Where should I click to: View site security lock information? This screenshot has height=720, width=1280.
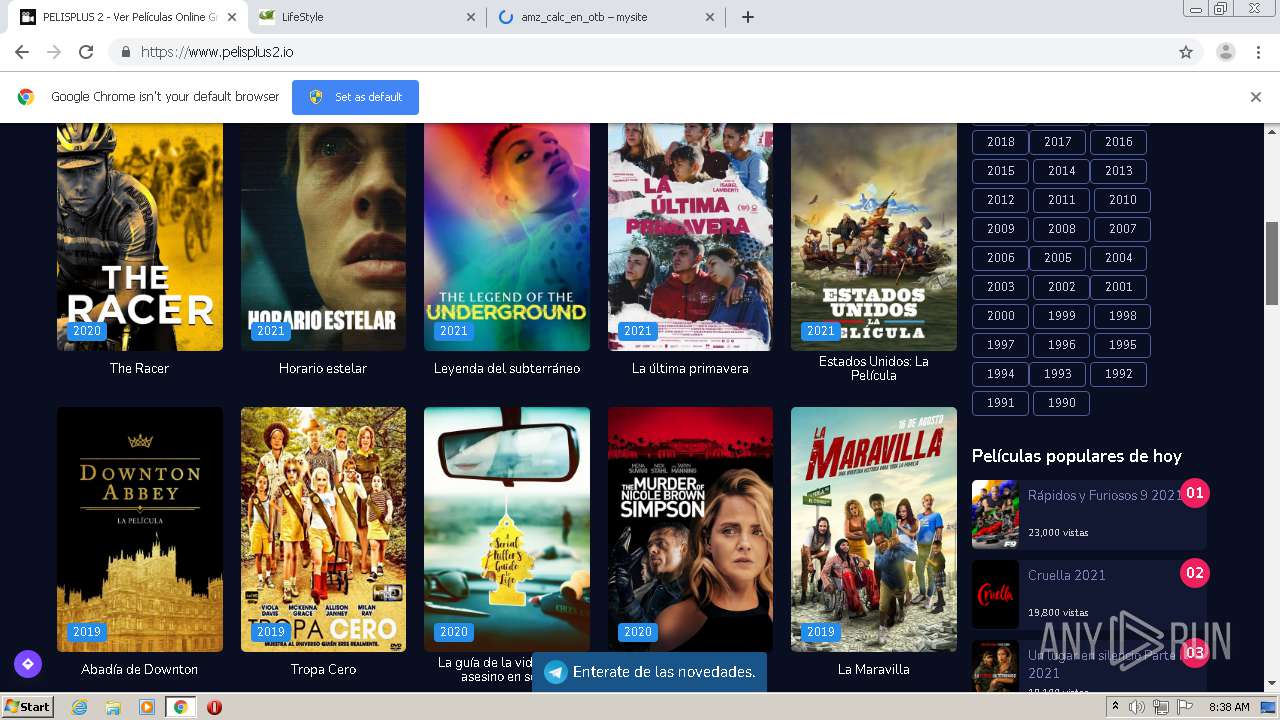coord(125,52)
